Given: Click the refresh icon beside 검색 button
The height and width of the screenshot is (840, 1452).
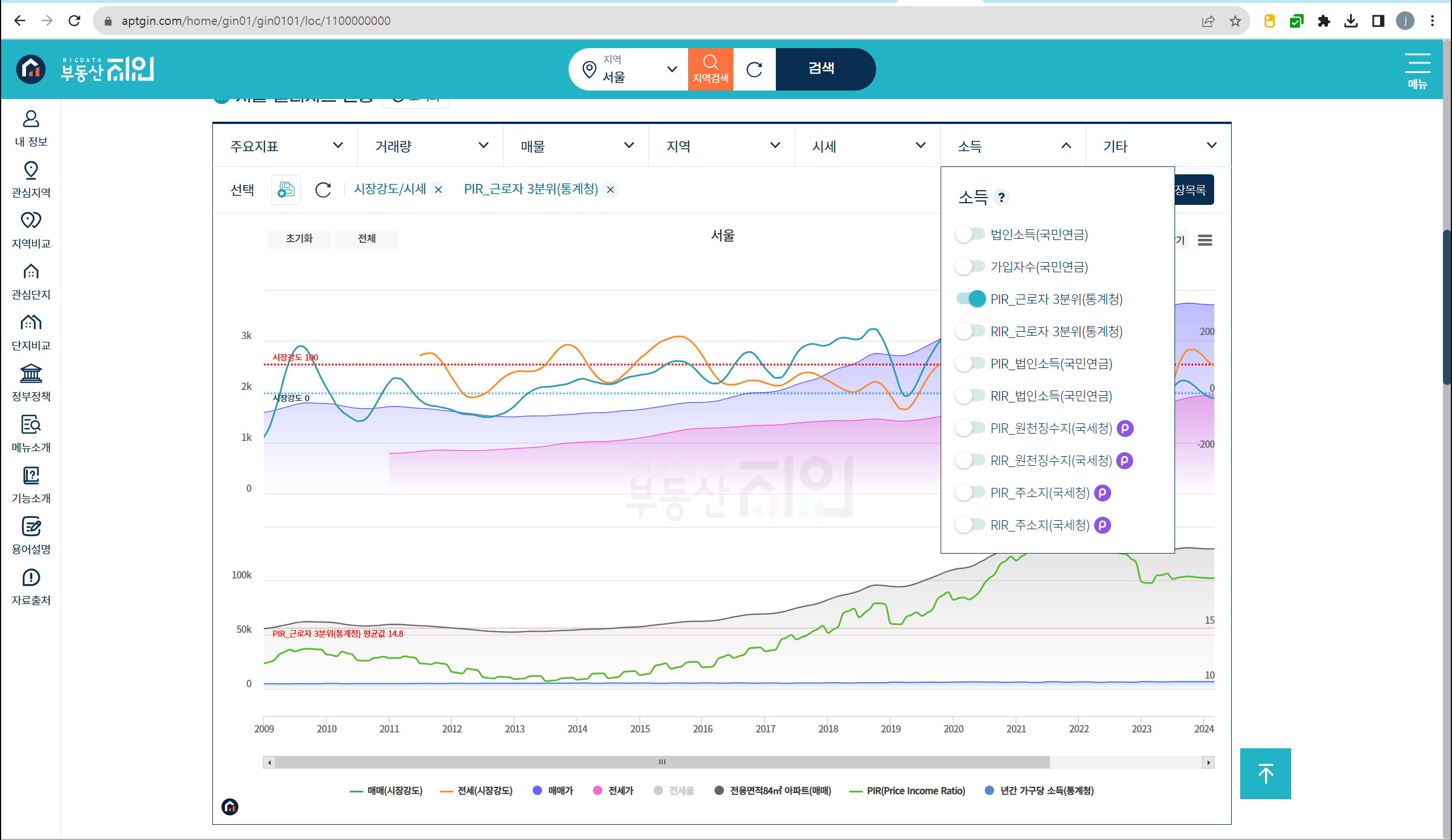Looking at the screenshot, I should point(754,69).
